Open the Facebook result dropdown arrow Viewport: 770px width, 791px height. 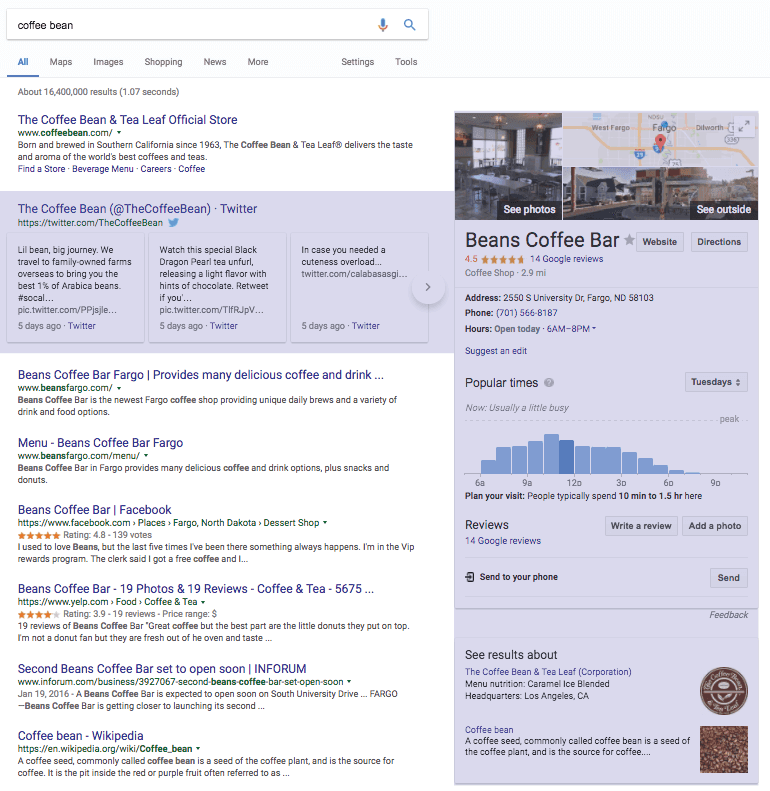coord(325,523)
